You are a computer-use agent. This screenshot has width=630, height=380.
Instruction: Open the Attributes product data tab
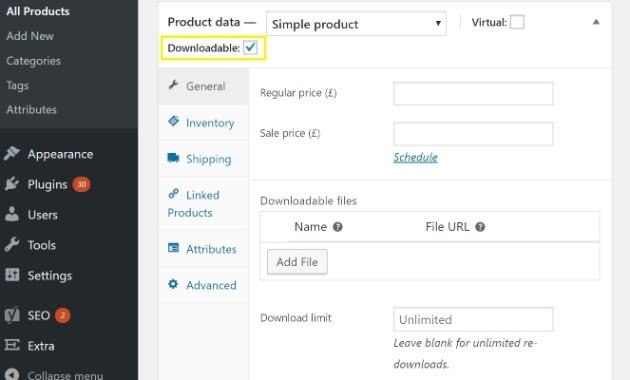coord(204,249)
